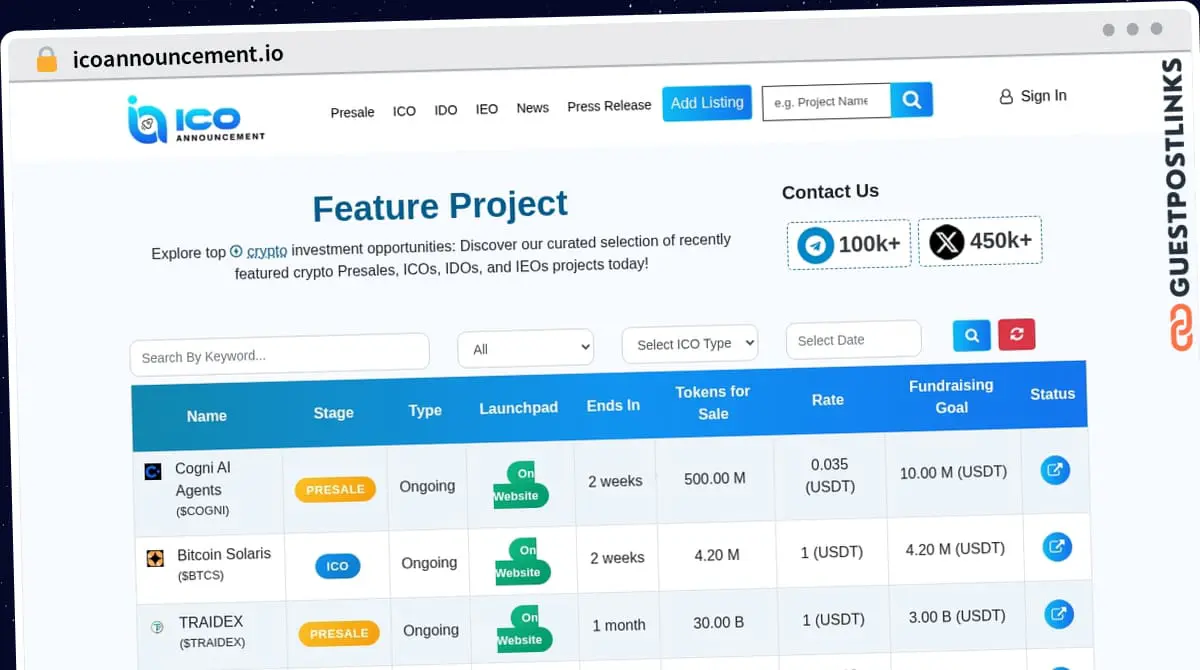
Task: Open the ICO menu item
Action: click(404, 111)
